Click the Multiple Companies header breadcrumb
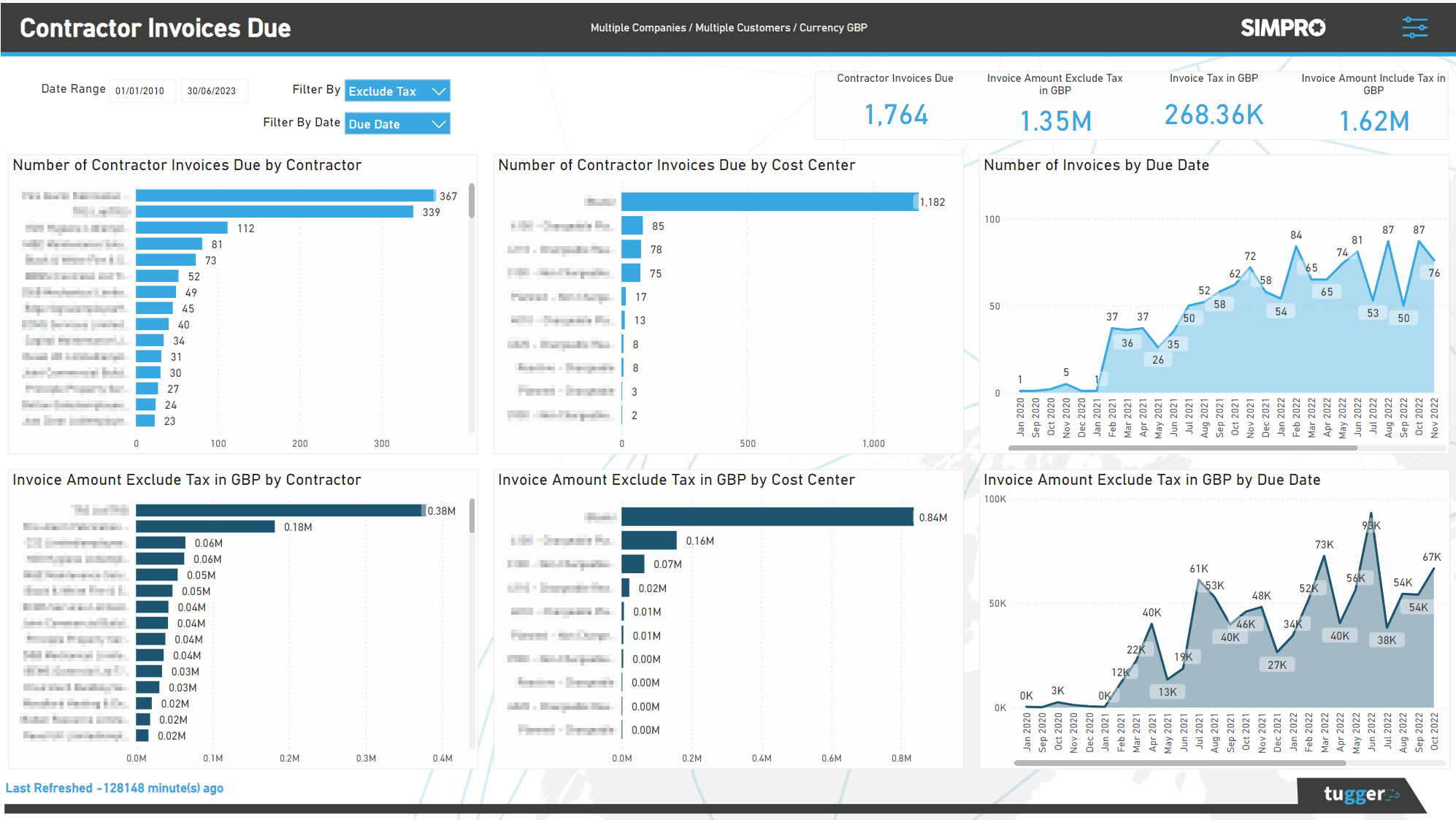This screenshot has width=1456, height=820. point(638,27)
